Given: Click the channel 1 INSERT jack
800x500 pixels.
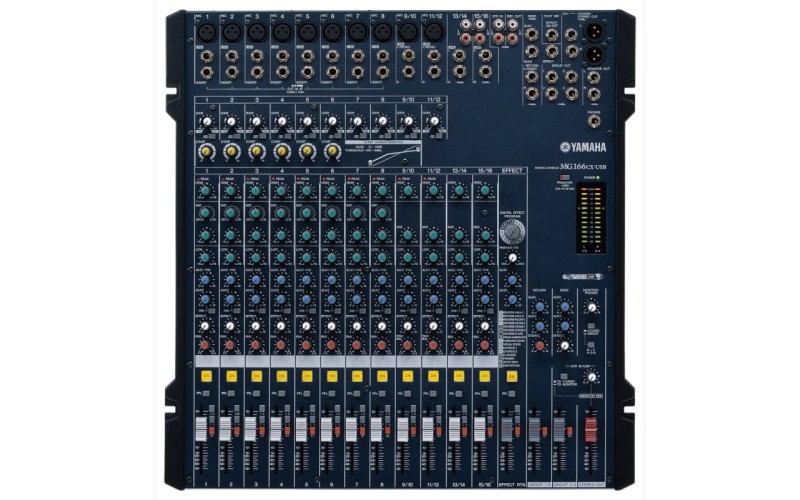Looking at the screenshot, I should pos(207,72).
